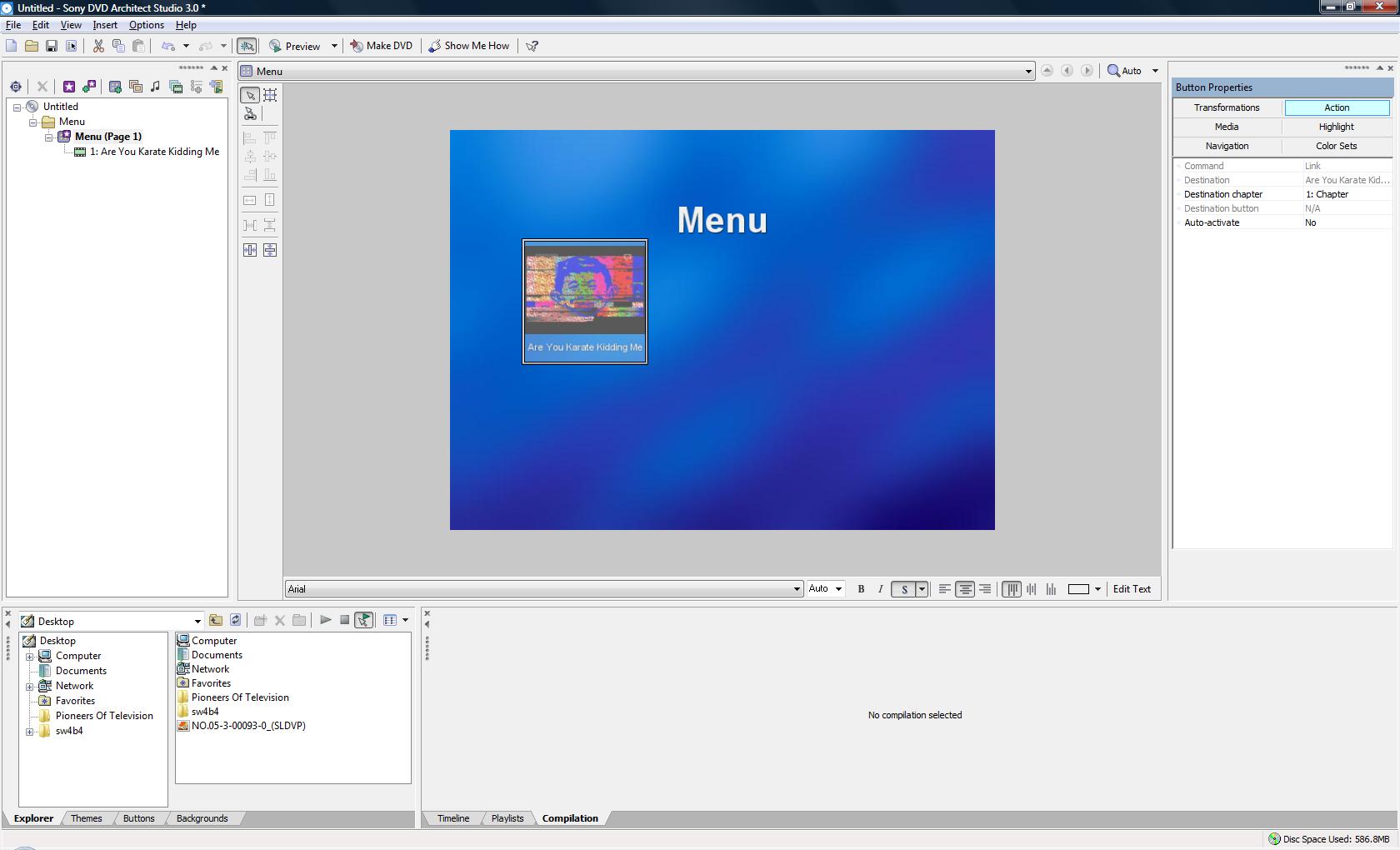1400x850 pixels.
Task: Switch to the Themes tab
Action: coord(87,818)
